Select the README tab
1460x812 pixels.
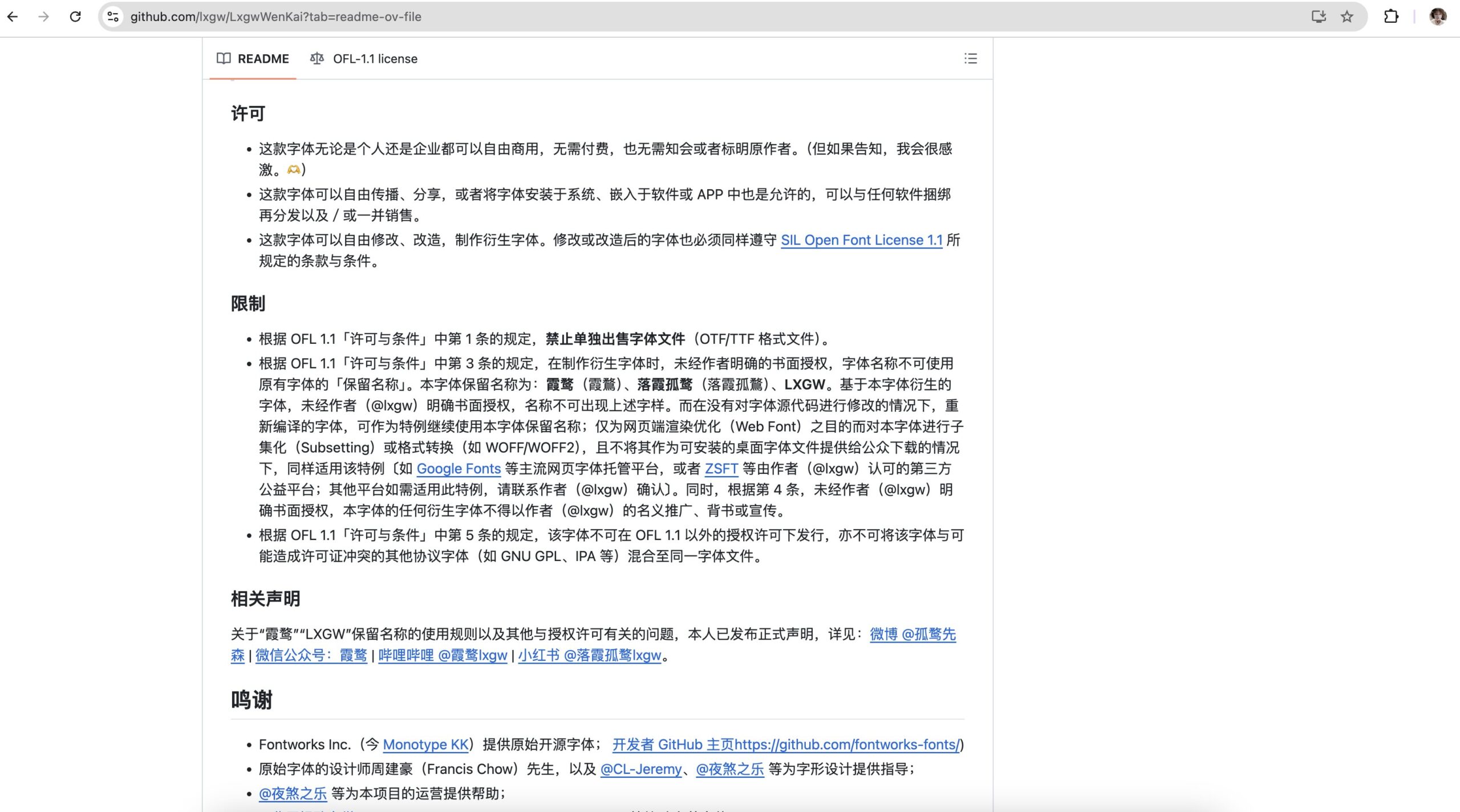click(x=253, y=59)
